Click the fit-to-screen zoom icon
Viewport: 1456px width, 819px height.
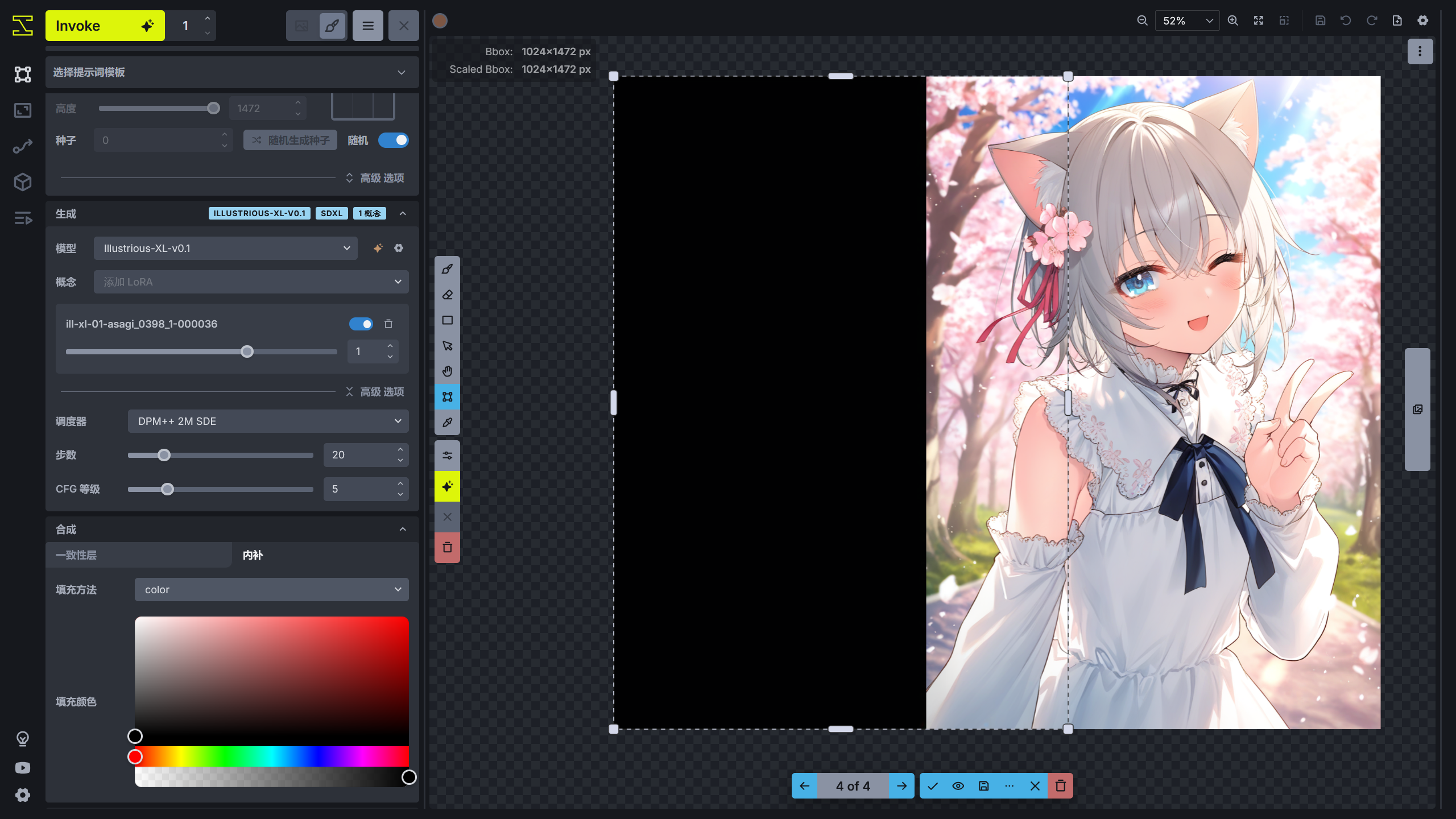pos(1259,20)
